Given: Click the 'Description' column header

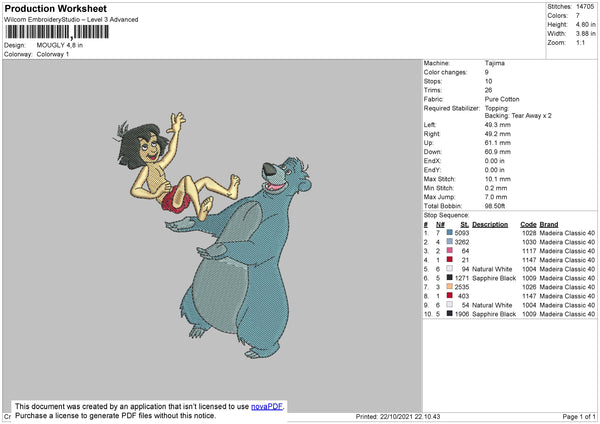Looking at the screenshot, I should tap(490, 225).
